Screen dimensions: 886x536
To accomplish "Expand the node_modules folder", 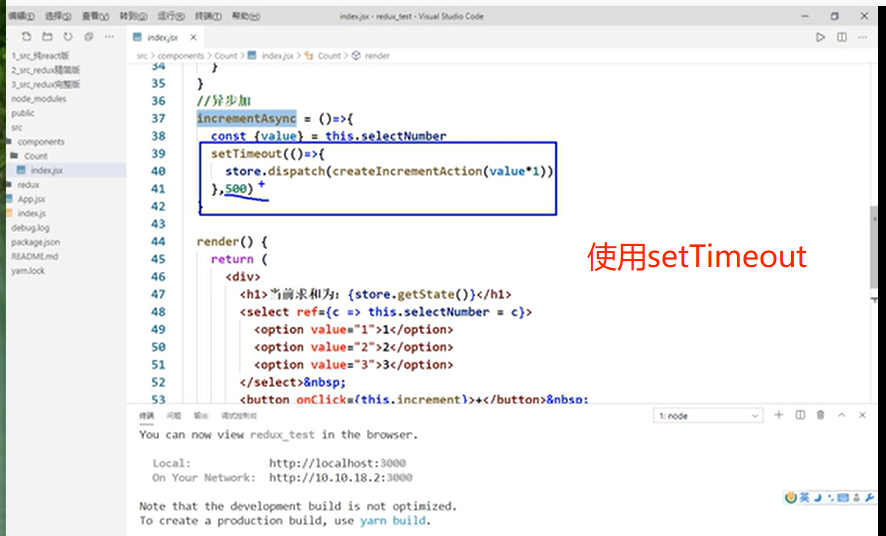I will pyautogui.click(x=38, y=99).
